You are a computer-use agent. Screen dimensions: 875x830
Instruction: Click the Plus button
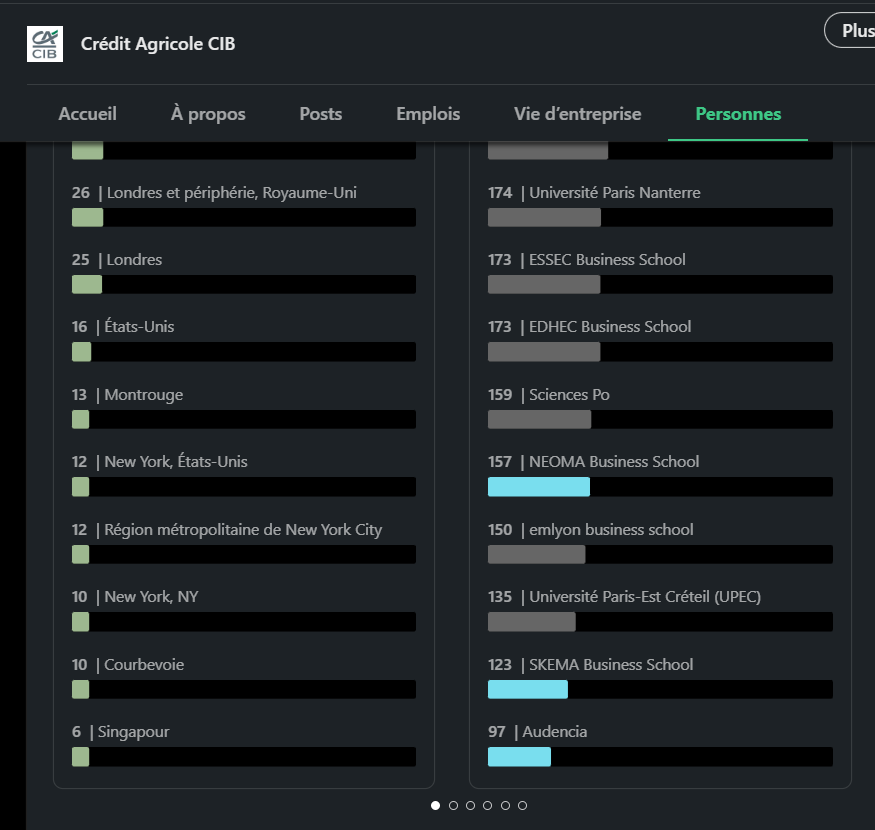pos(850,30)
